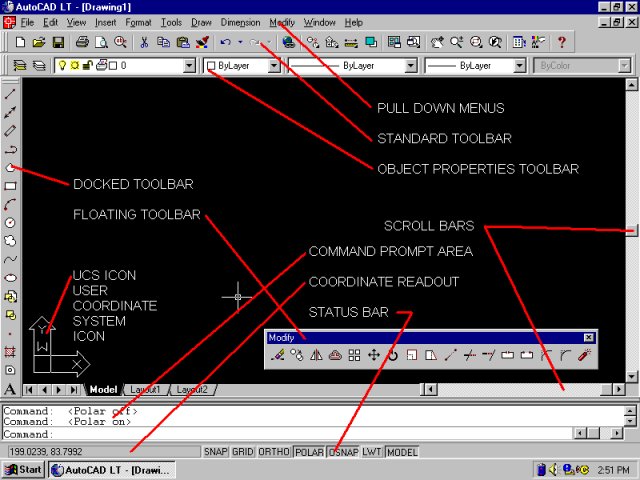Toggle ORTHO mode in status bar
The height and width of the screenshot is (480, 640).
(274, 452)
